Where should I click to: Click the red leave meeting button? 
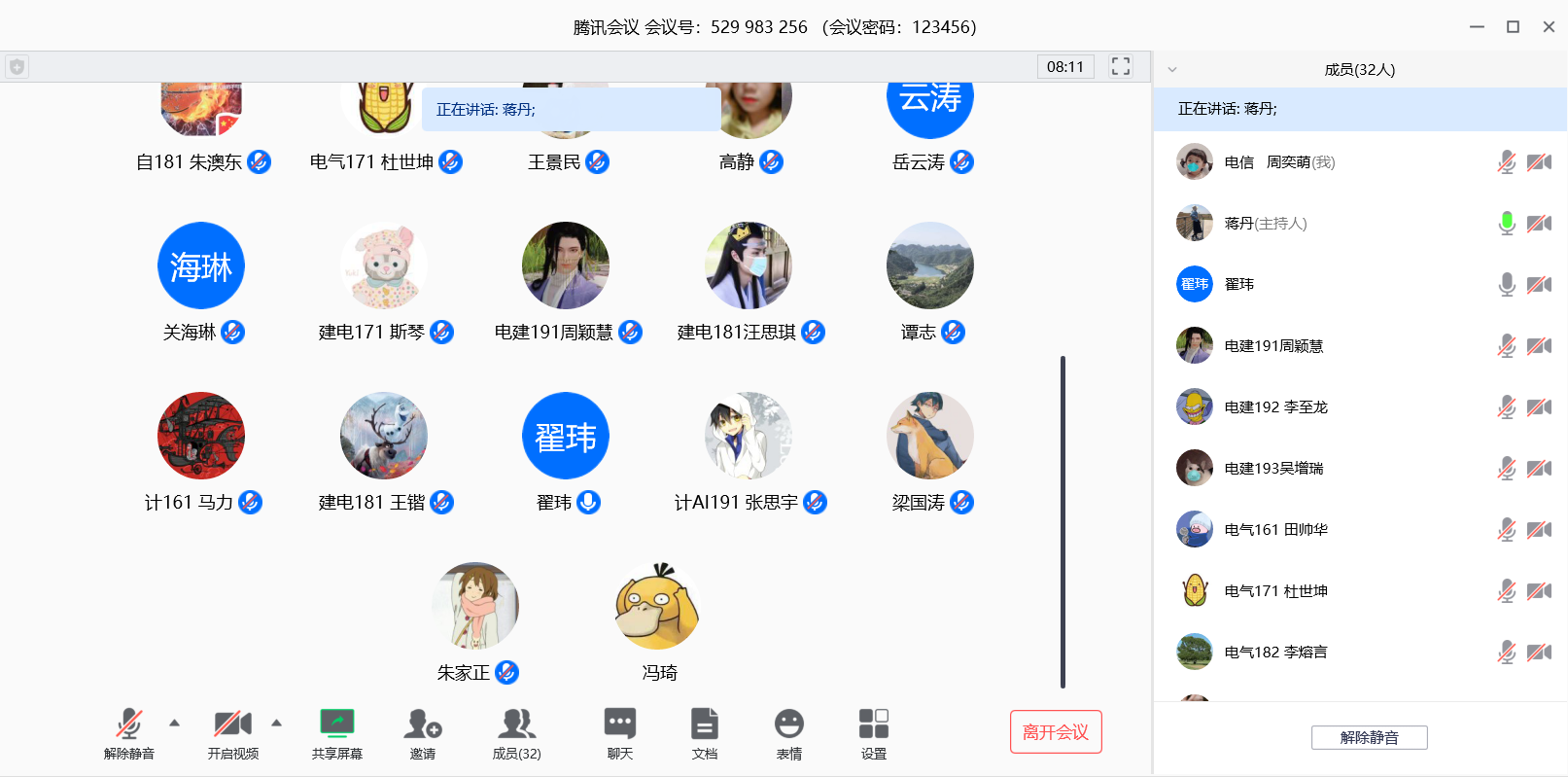1055,732
